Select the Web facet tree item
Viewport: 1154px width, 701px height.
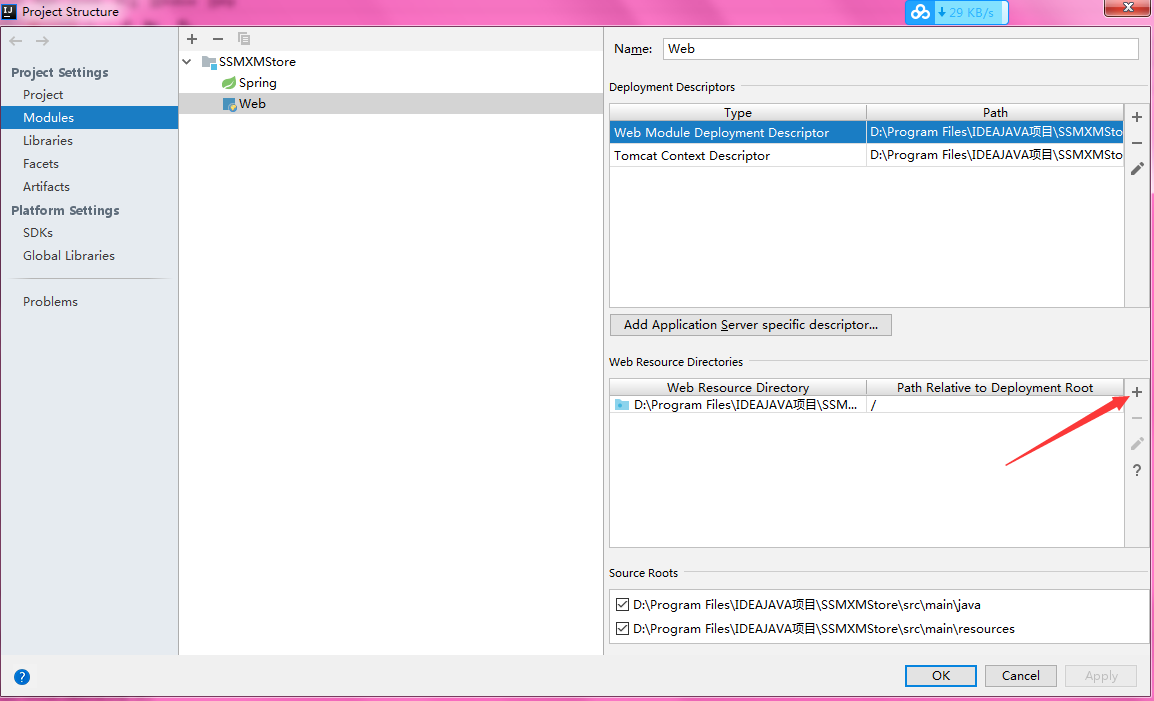click(x=252, y=104)
